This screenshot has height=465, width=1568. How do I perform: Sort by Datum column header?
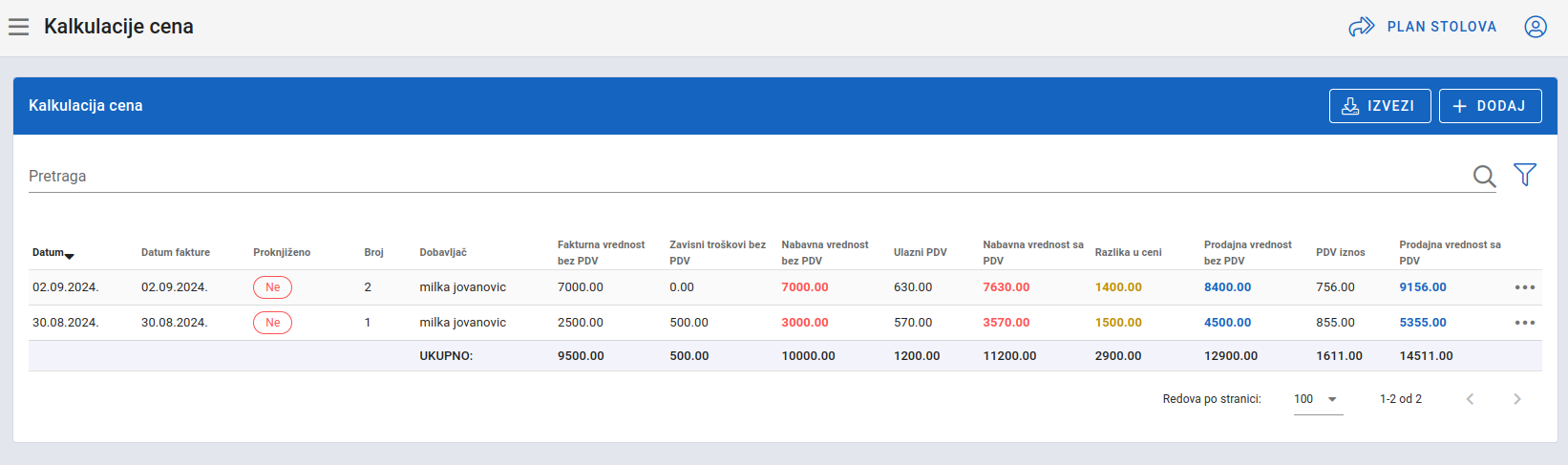coord(48,252)
